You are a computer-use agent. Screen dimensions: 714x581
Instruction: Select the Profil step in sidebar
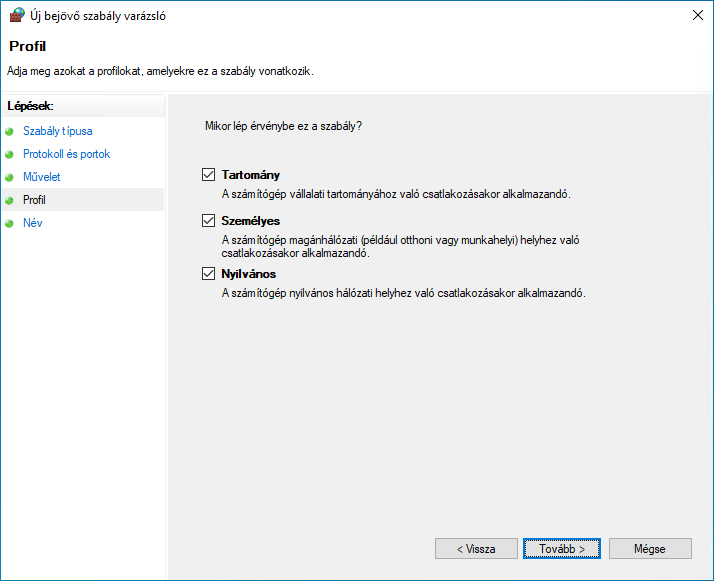(x=34, y=200)
